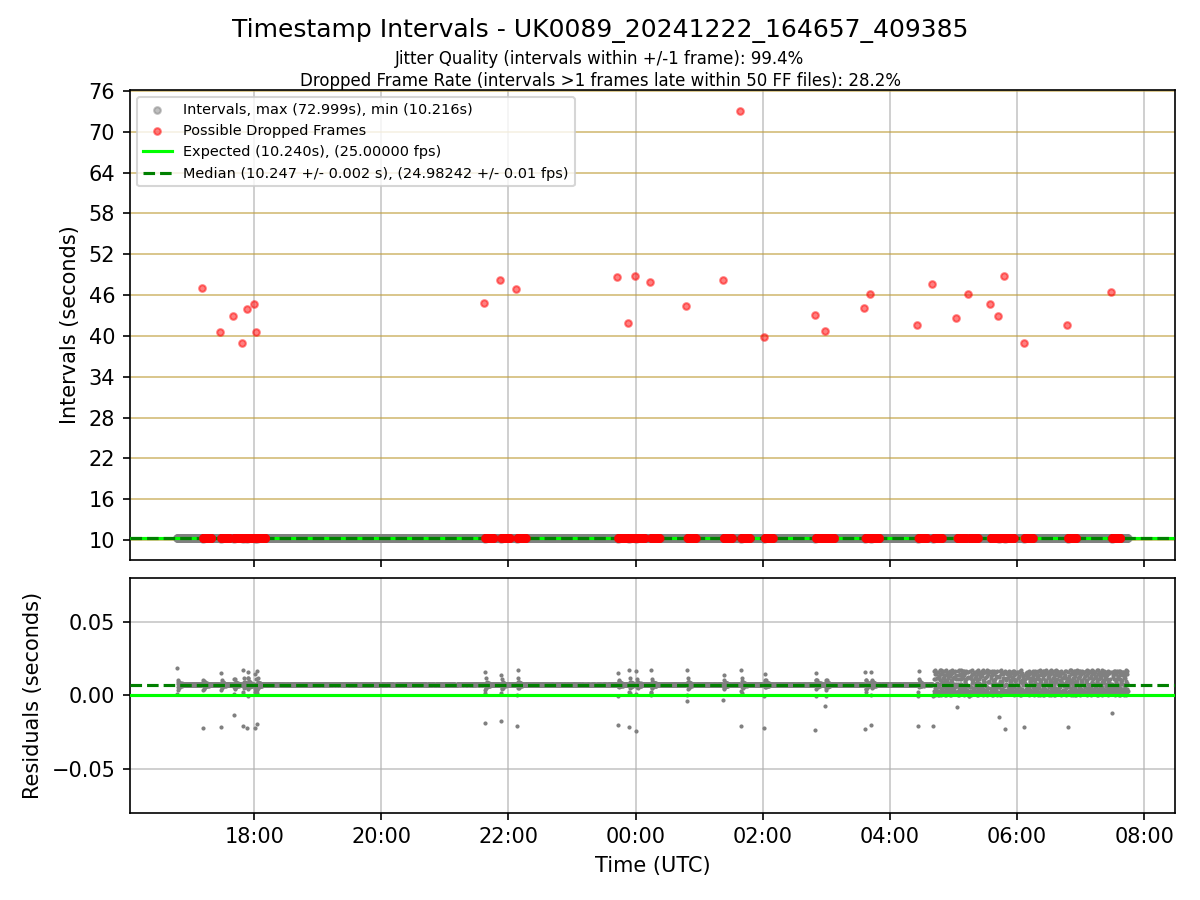This screenshot has width=1200, height=900.
Task: Click y-axis tick label '22'
Action: pyautogui.click(x=103, y=459)
